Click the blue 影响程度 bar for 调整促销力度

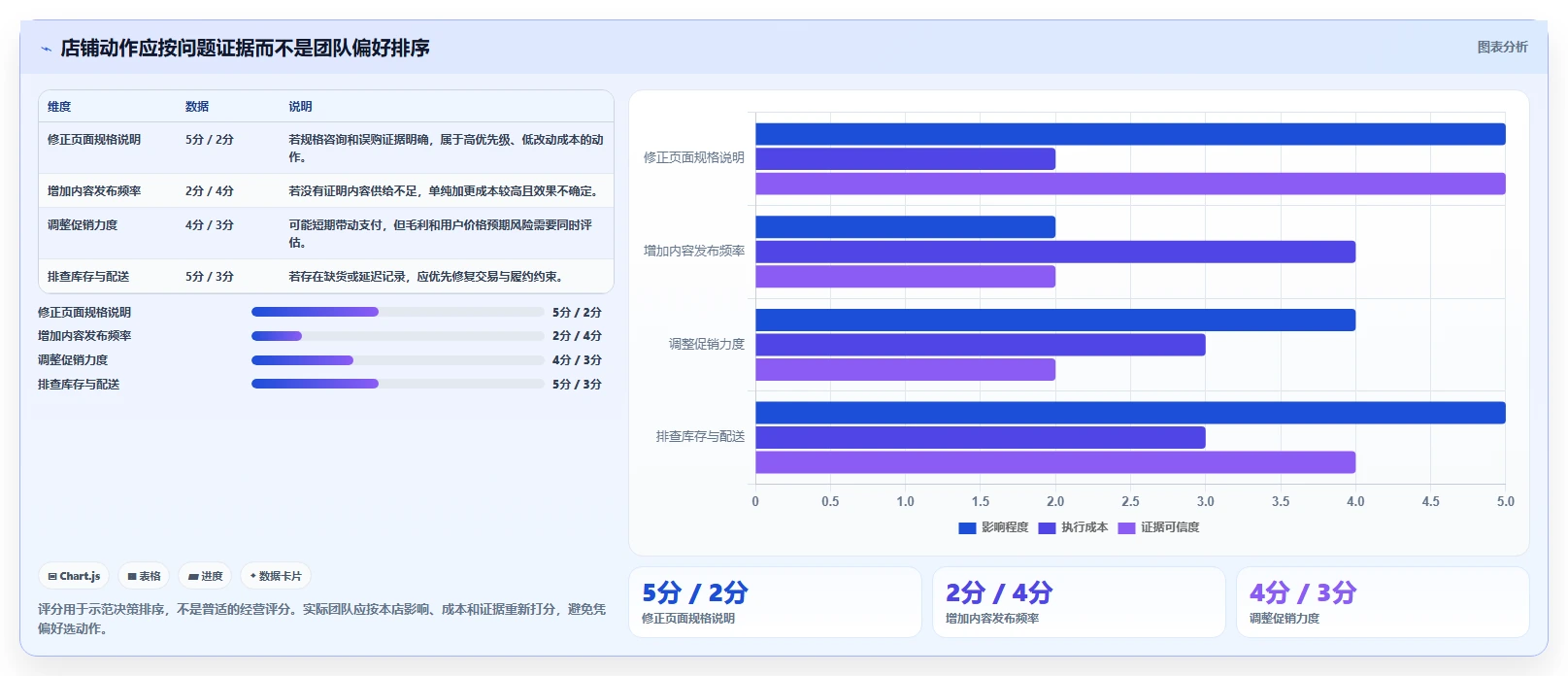1055,320
